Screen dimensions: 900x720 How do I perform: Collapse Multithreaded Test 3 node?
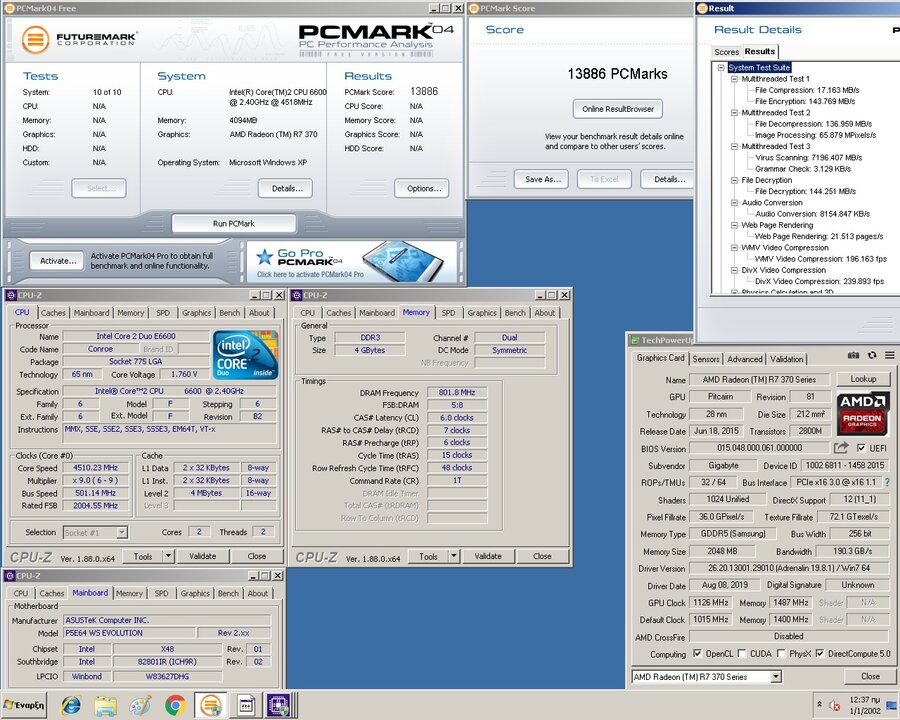click(734, 146)
